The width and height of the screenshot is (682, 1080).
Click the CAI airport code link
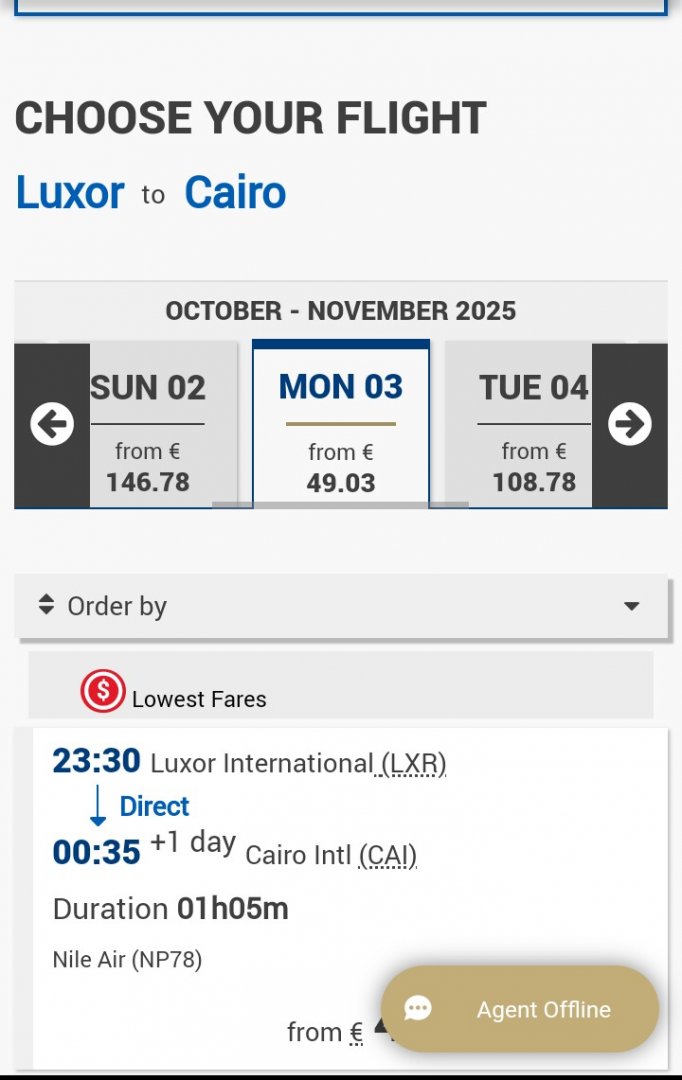point(387,855)
